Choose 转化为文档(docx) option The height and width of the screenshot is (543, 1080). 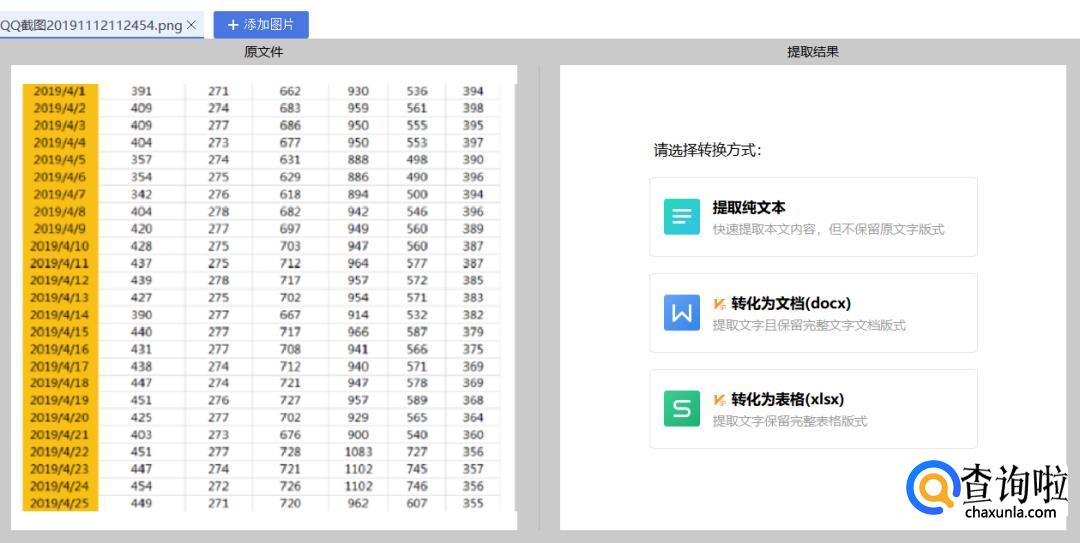coord(813,313)
